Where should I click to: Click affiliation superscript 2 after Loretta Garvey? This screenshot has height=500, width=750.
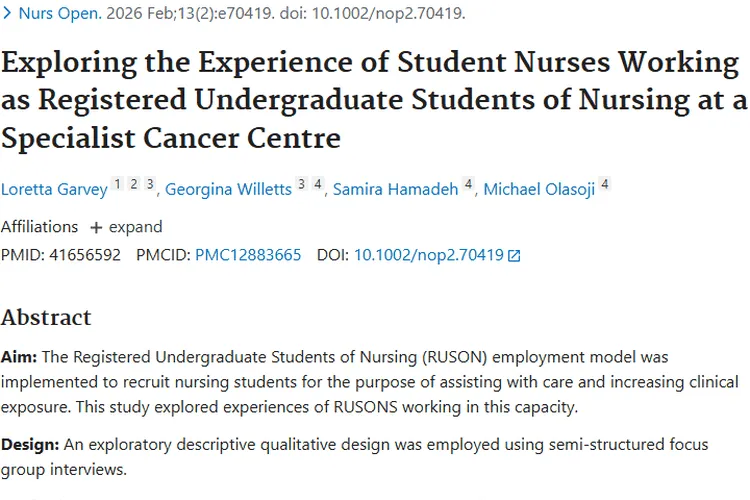tap(133, 184)
